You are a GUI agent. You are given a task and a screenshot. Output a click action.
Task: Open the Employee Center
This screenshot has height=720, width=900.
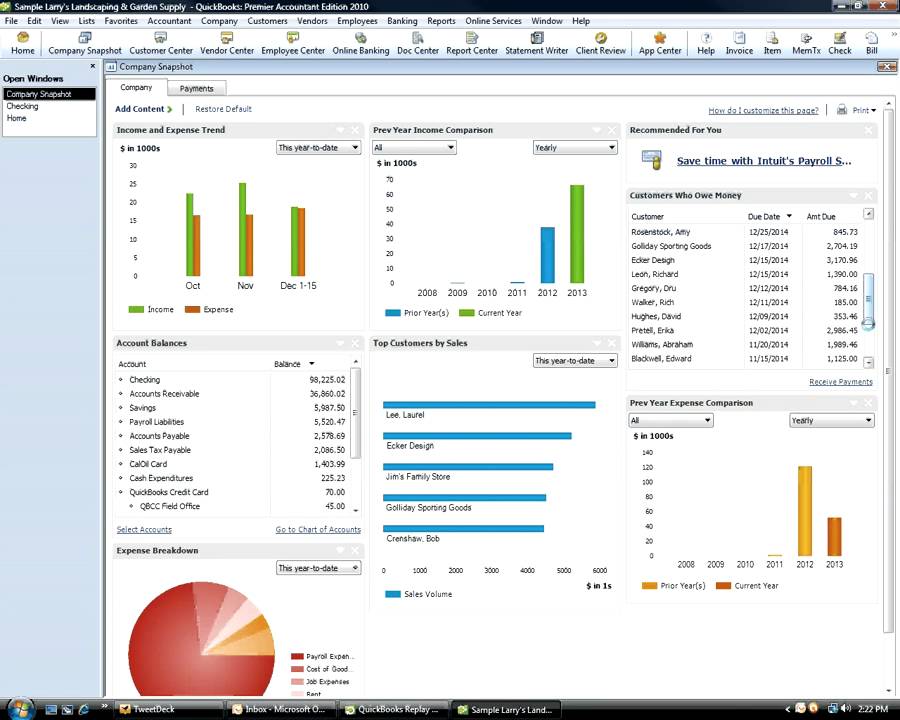[293, 44]
